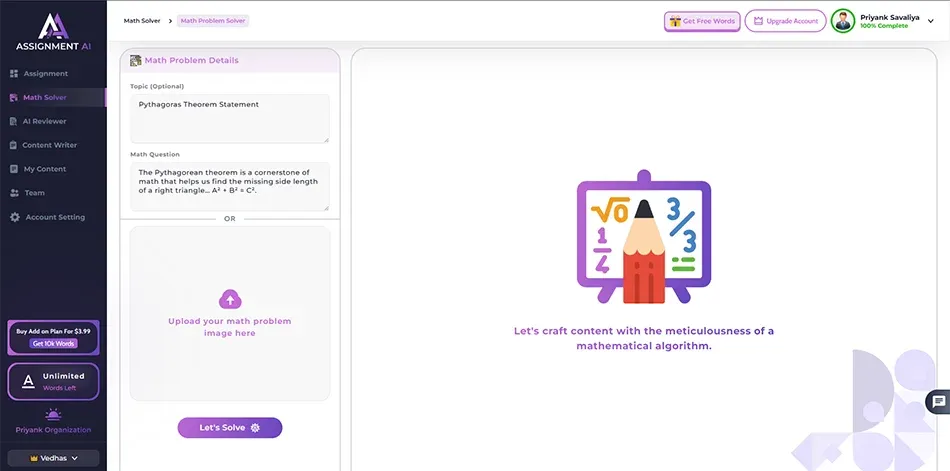
Task: Click the Math Question text area
Action: 229,186
